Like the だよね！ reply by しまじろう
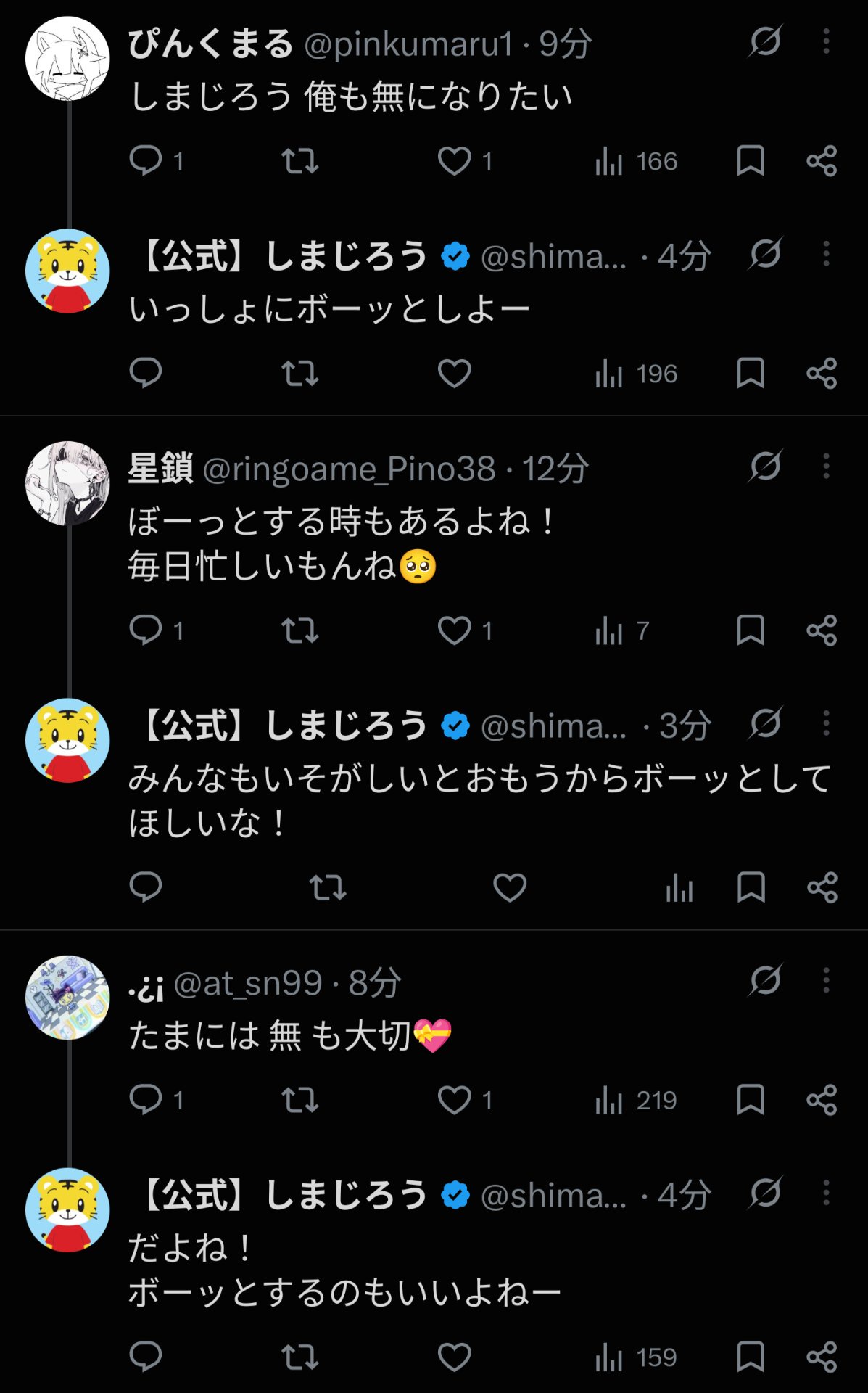Screen dimensions: 868x1393 (x=455, y=1356)
